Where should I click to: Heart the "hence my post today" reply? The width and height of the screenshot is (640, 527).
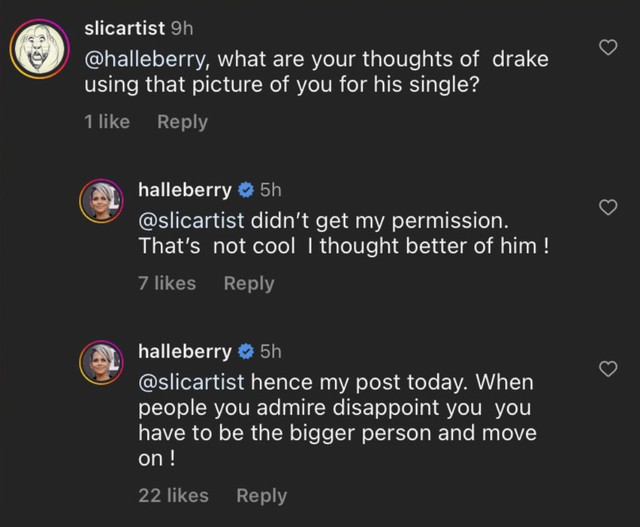pos(607,370)
